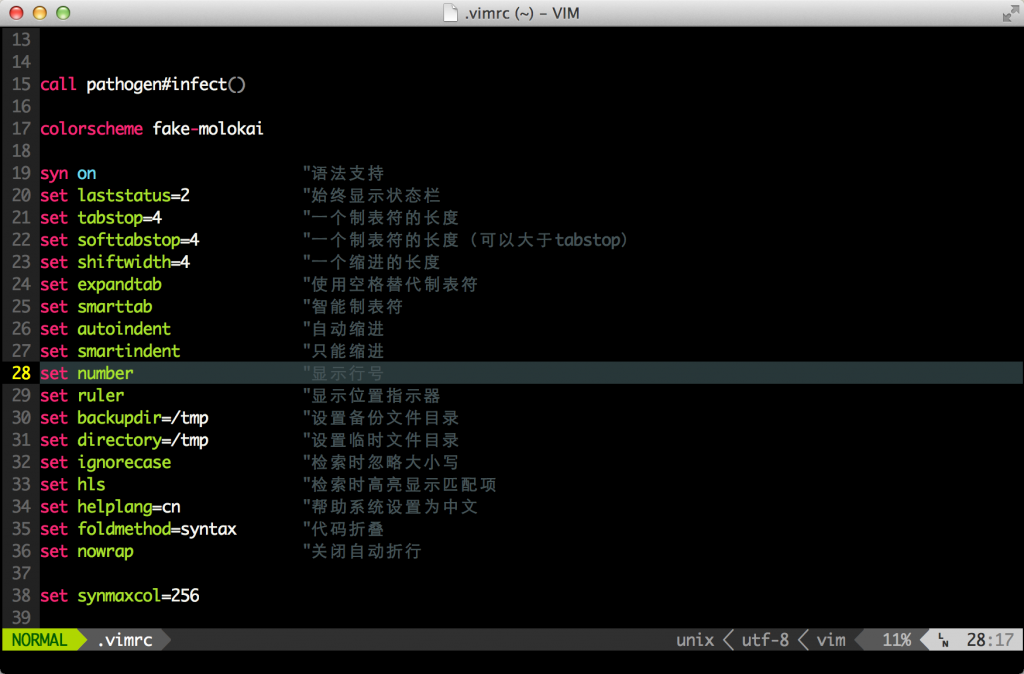Click "set laststatus=2" setting

point(115,195)
